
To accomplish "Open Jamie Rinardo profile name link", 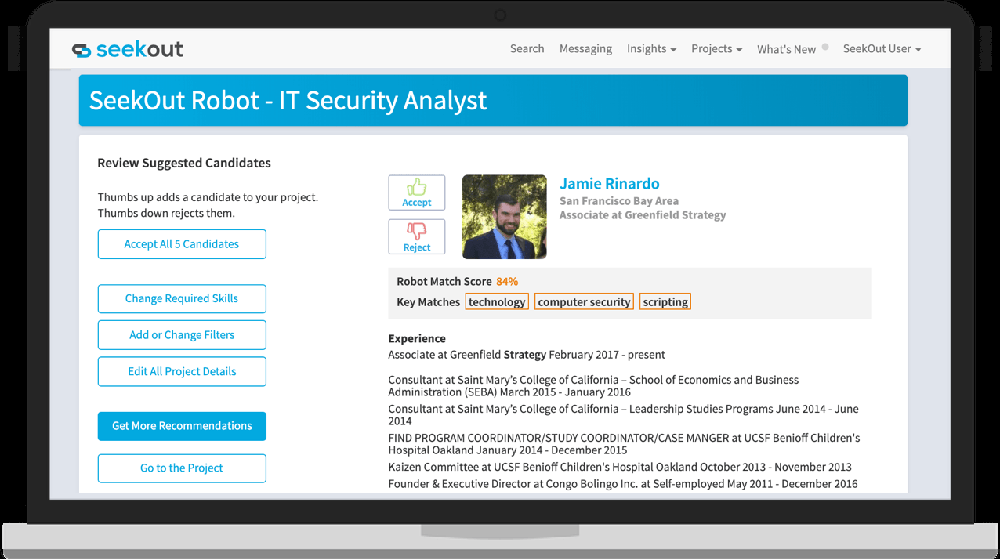I will point(609,184).
